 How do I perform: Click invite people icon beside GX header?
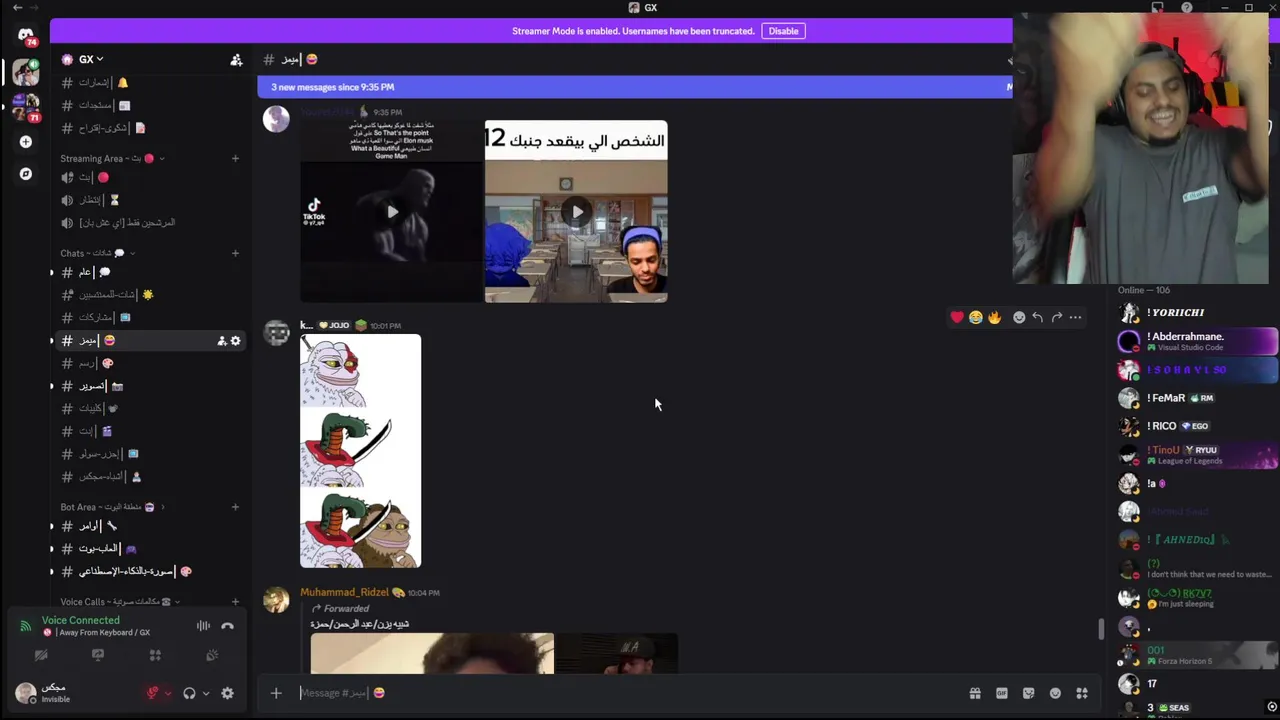click(236, 60)
